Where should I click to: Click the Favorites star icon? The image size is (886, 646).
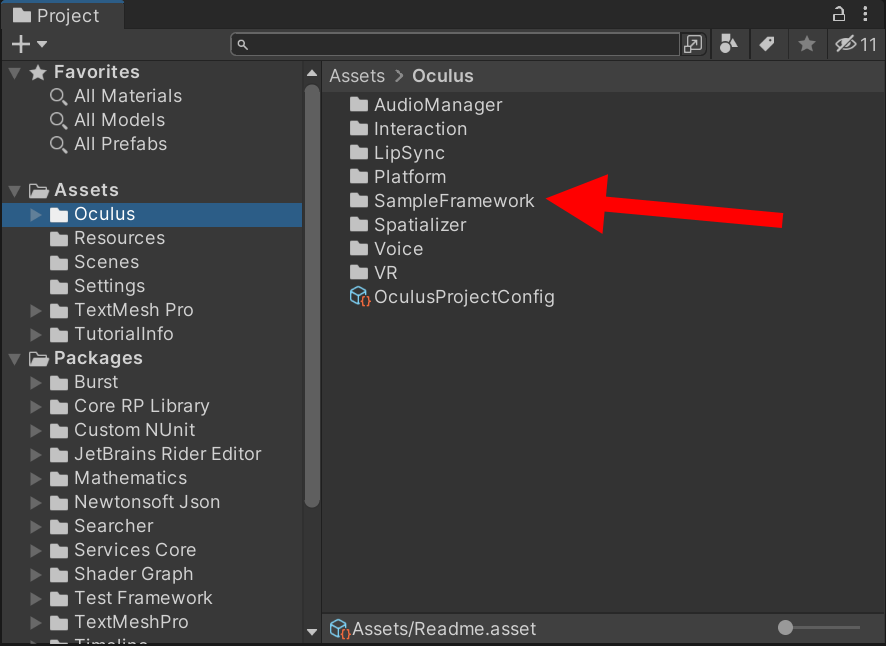click(x=38, y=72)
